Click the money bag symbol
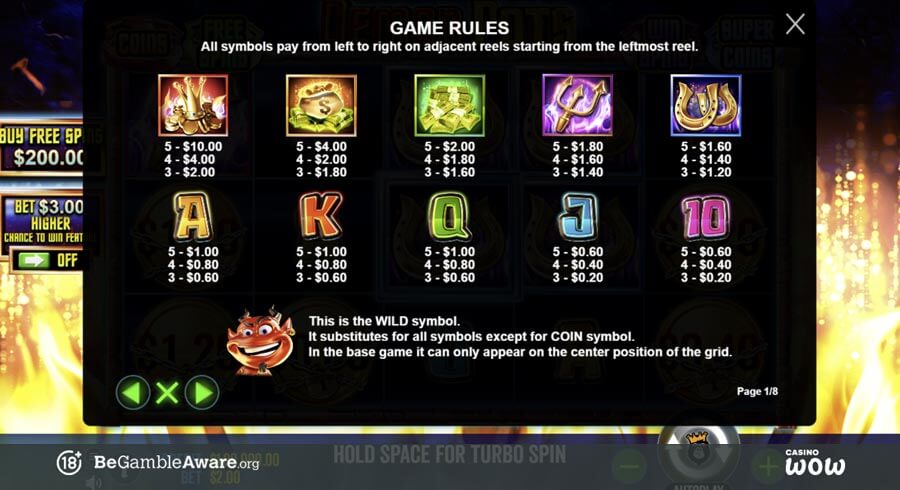Image resolution: width=900 pixels, height=490 pixels. coord(321,106)
